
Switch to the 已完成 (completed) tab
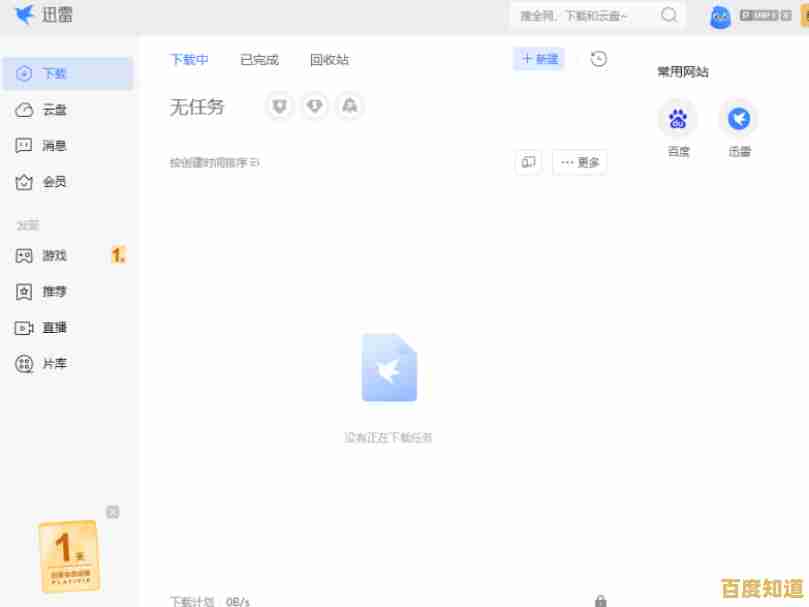(258, 59)
